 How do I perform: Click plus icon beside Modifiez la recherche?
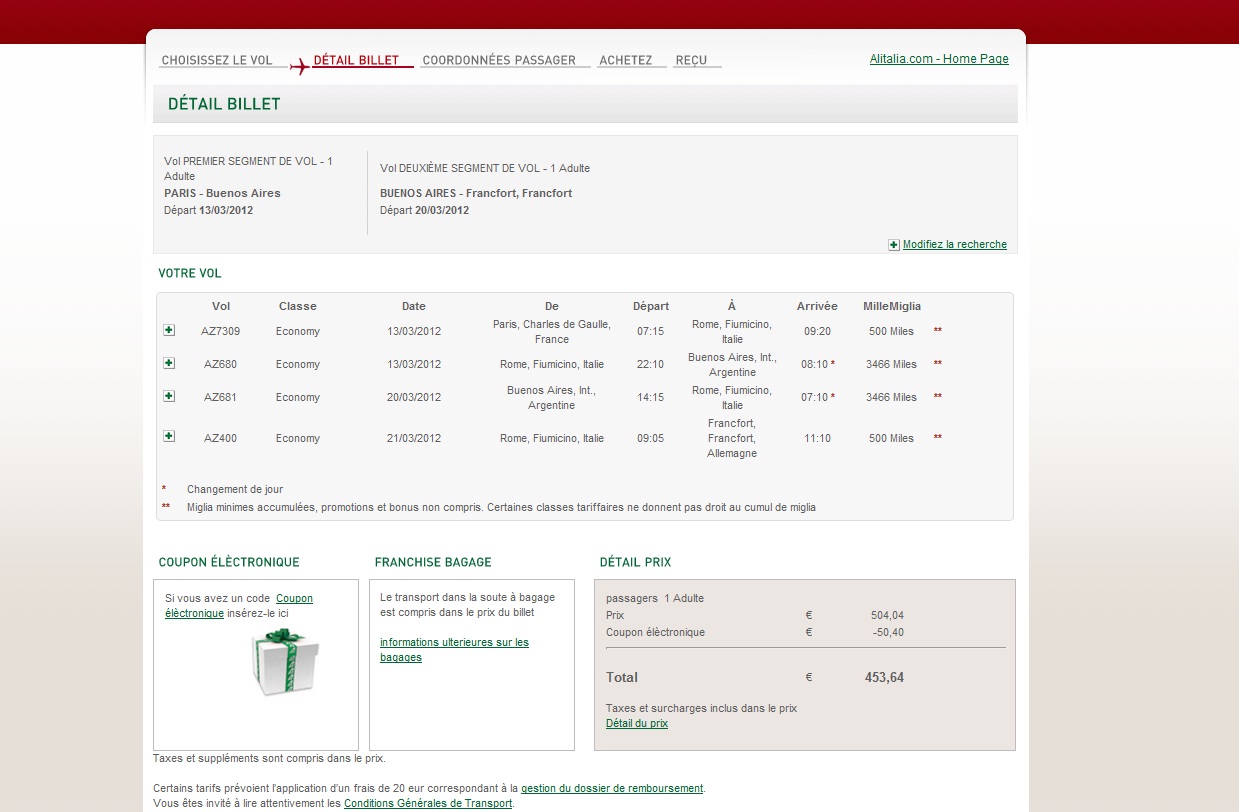[894, 245]
